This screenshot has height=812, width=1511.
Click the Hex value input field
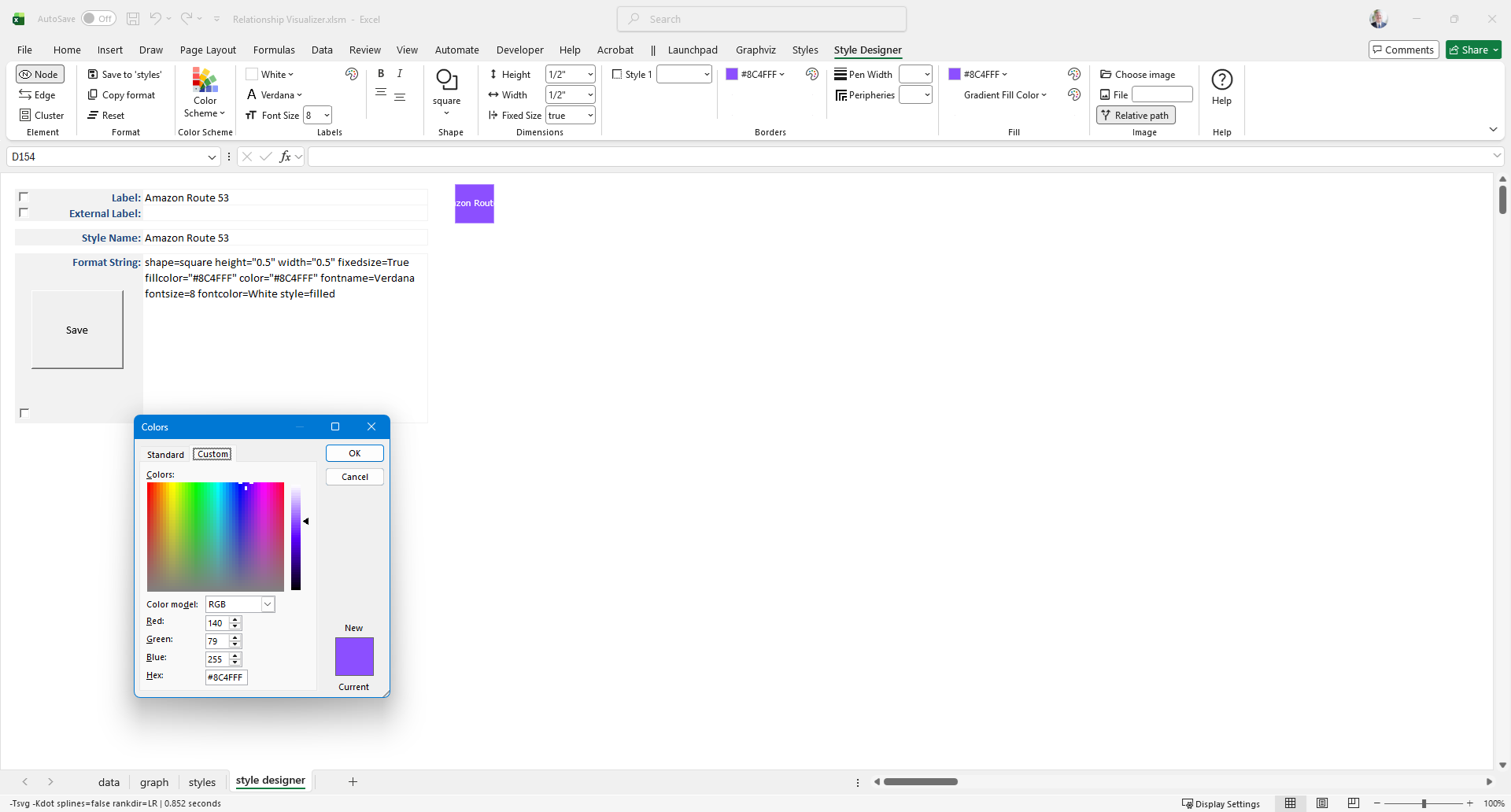coord(226,677)
